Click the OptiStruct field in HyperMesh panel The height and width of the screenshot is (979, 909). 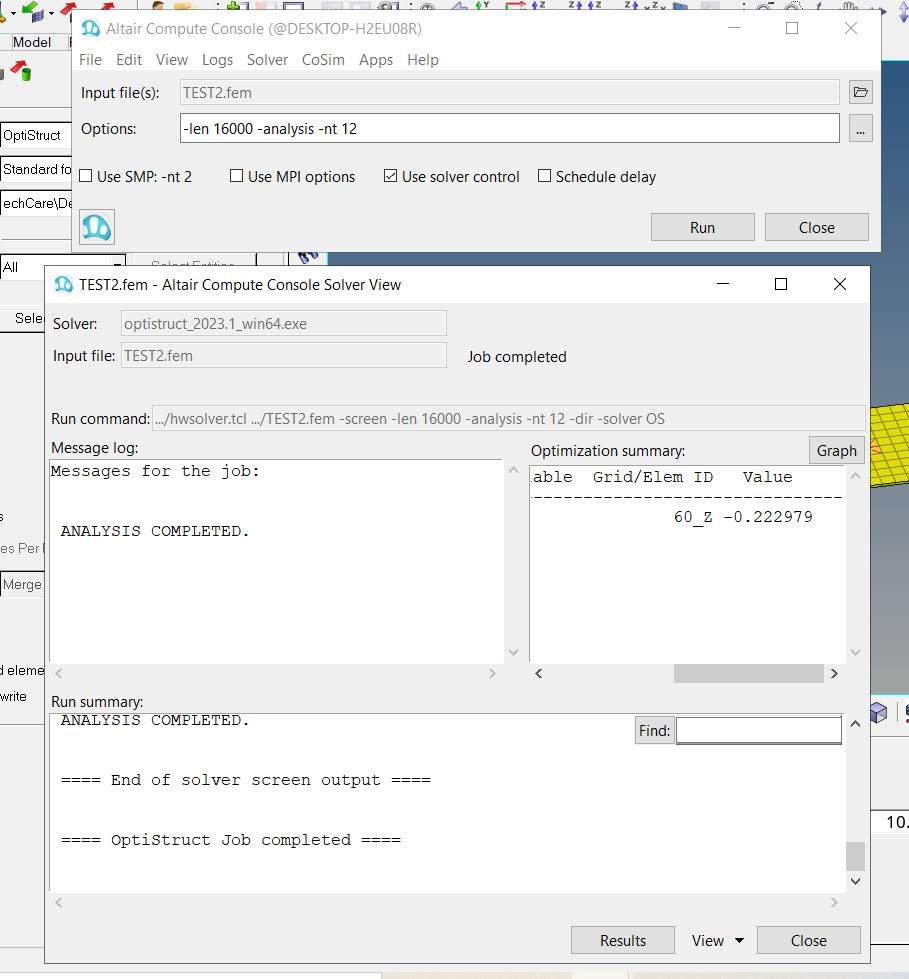tap(36, 135)
